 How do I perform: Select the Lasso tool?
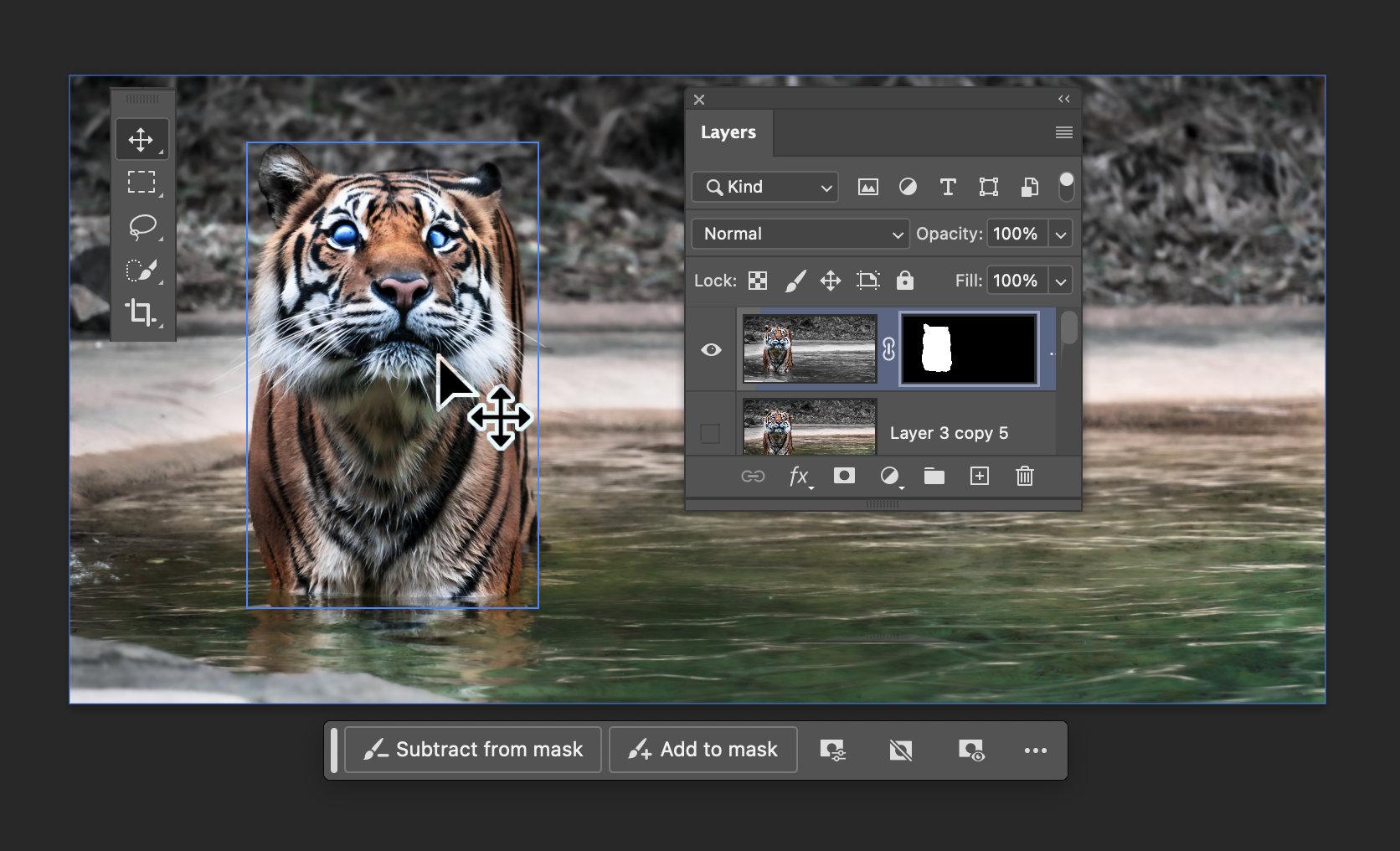click(142, 227)
